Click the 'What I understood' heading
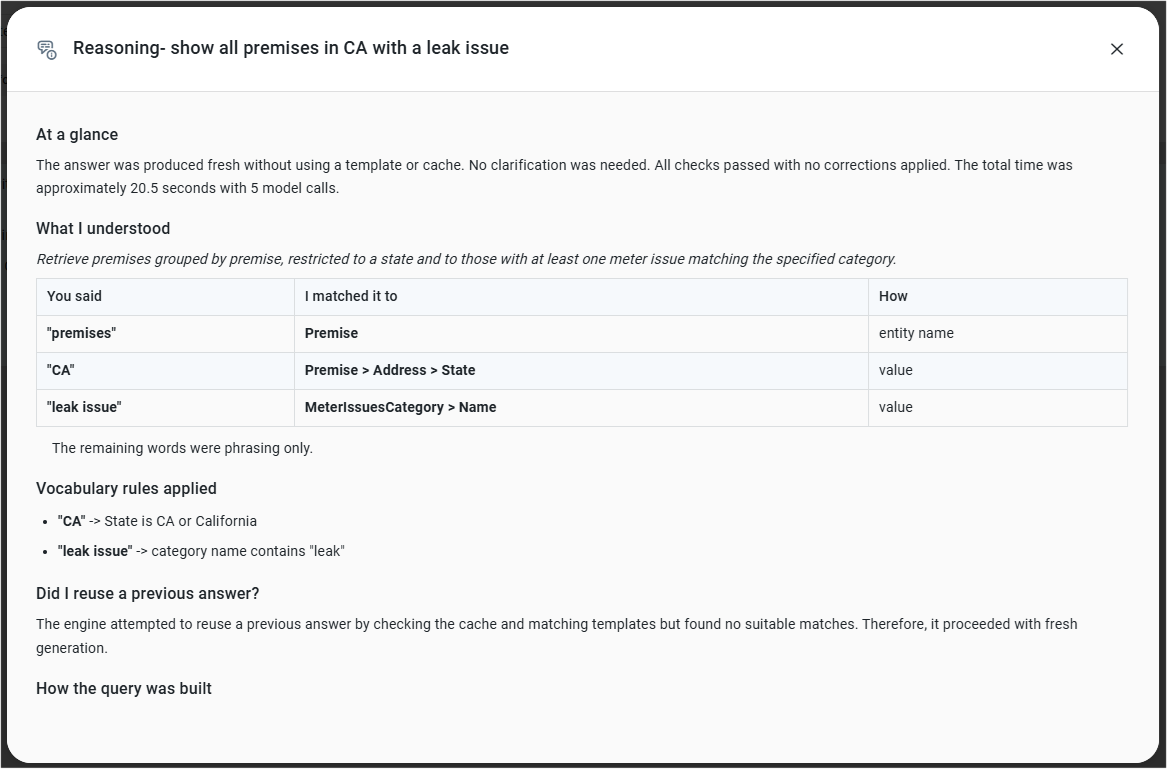The height and width of the screenshot is (769, 1167). [x=103, y=229]
